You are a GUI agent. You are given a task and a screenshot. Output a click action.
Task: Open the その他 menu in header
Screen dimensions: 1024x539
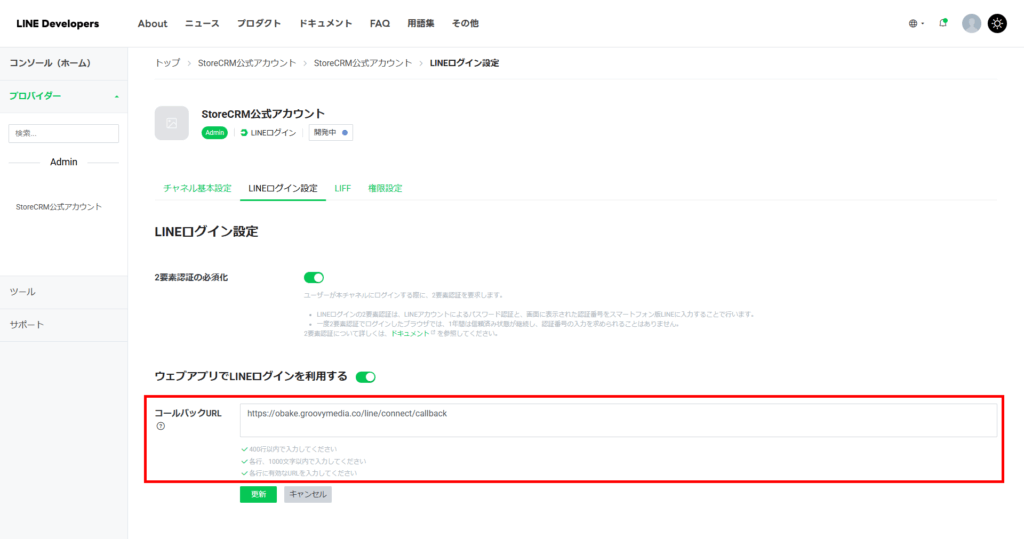click(465, 23)
